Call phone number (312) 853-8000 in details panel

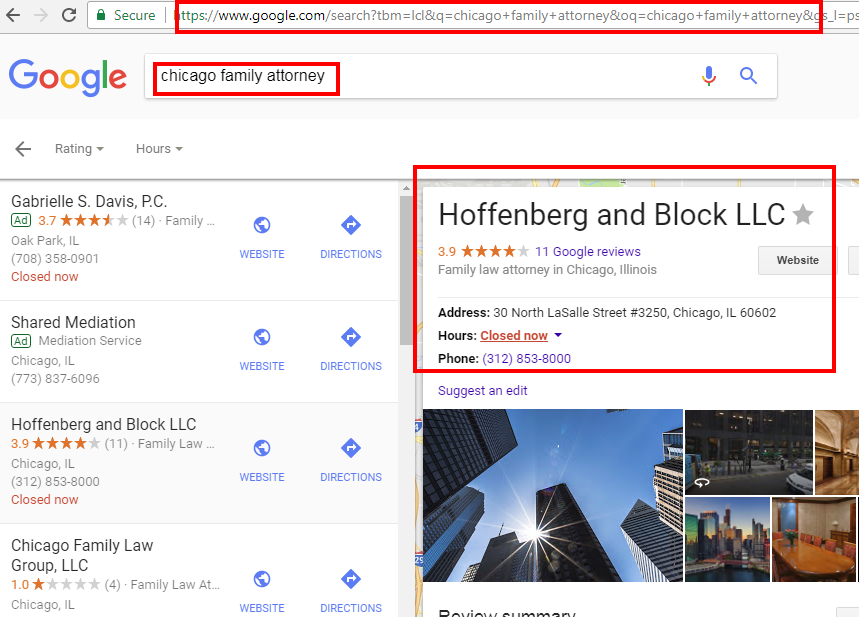(526, 358)
